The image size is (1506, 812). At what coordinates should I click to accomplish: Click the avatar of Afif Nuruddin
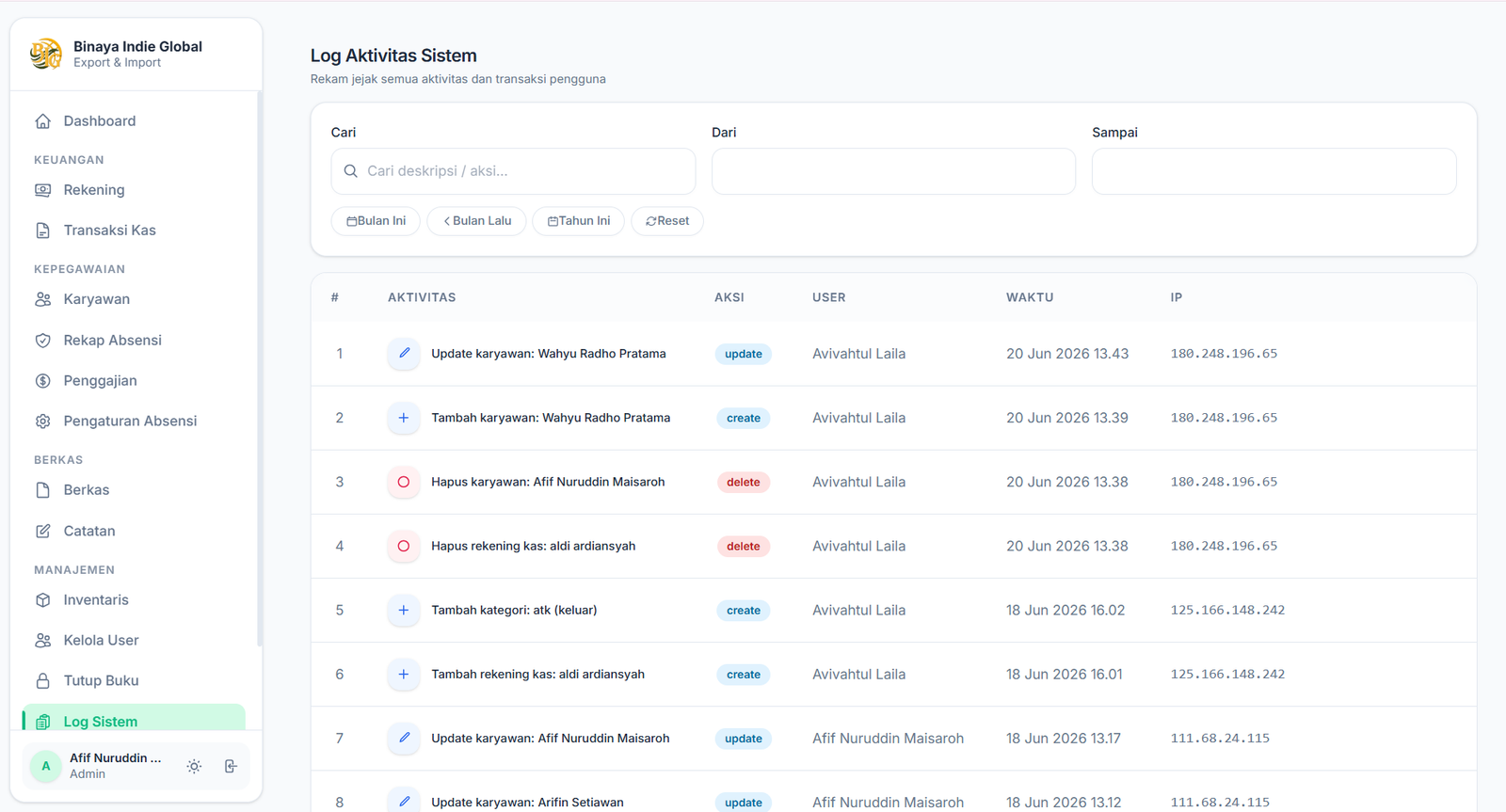pos(45,767)
